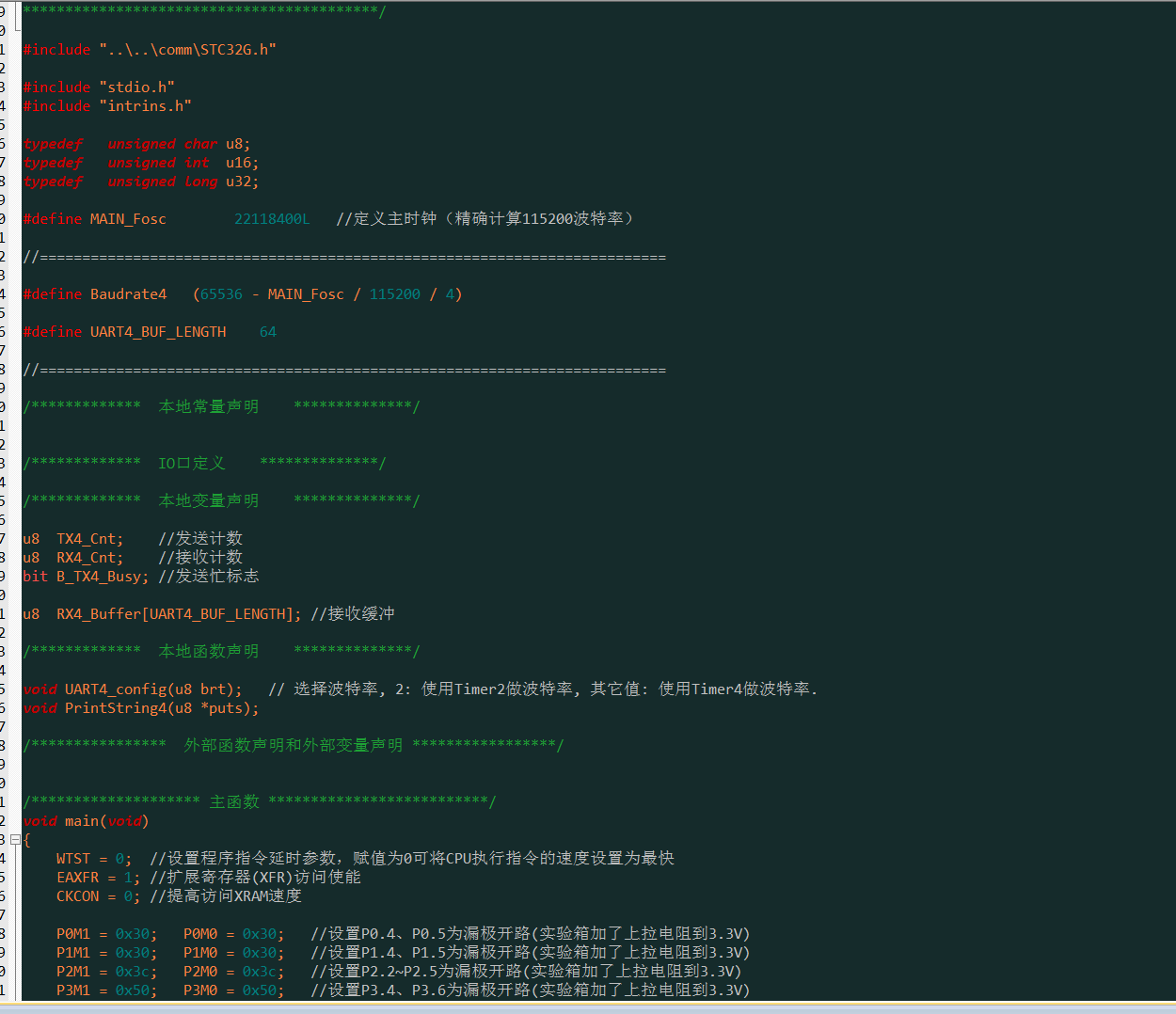The height and width of the screenshot is (1014, 1176).
Task: Click the CKCON register assignment
Action: pos(99,896)
